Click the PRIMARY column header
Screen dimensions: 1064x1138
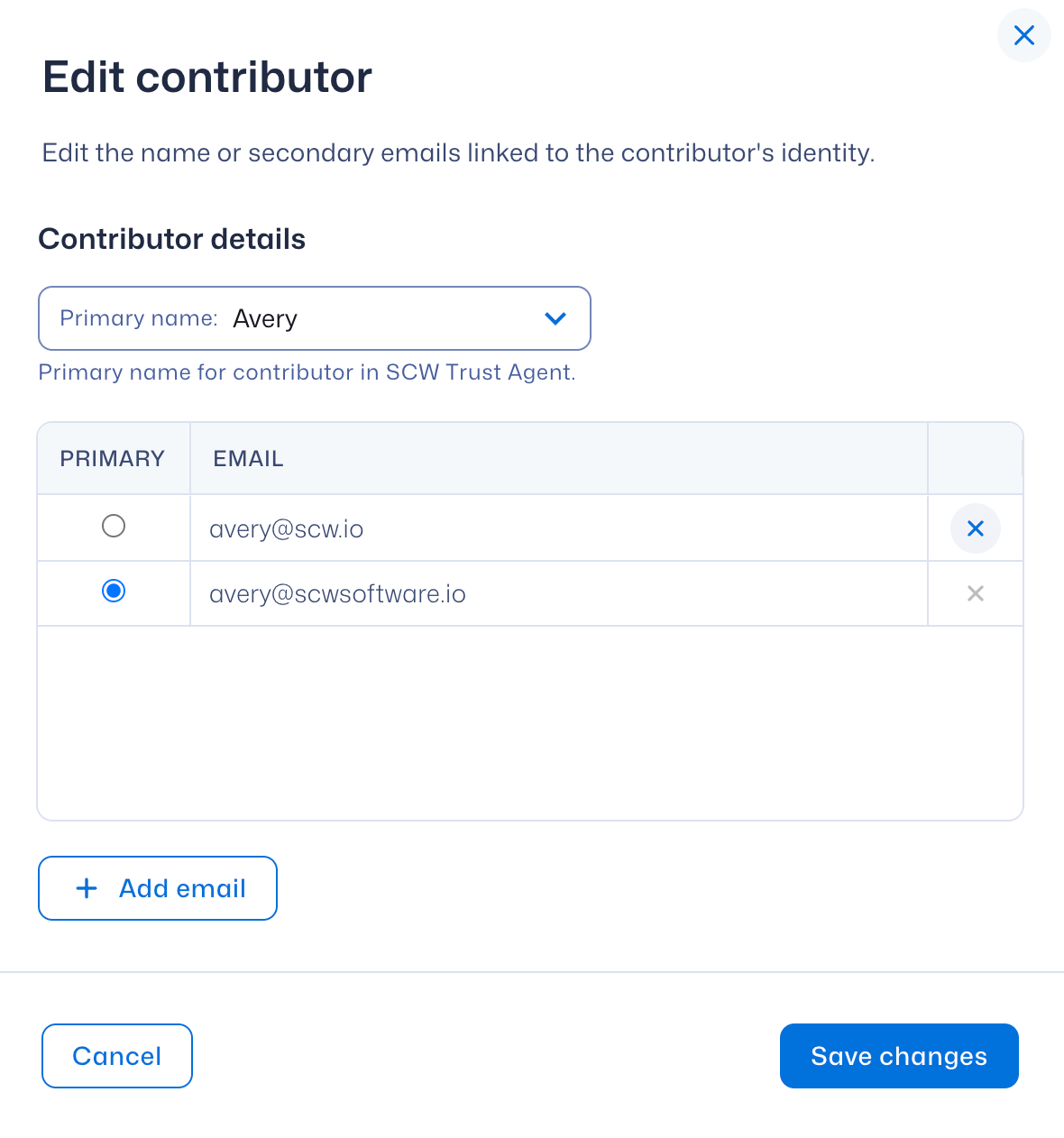113,459
